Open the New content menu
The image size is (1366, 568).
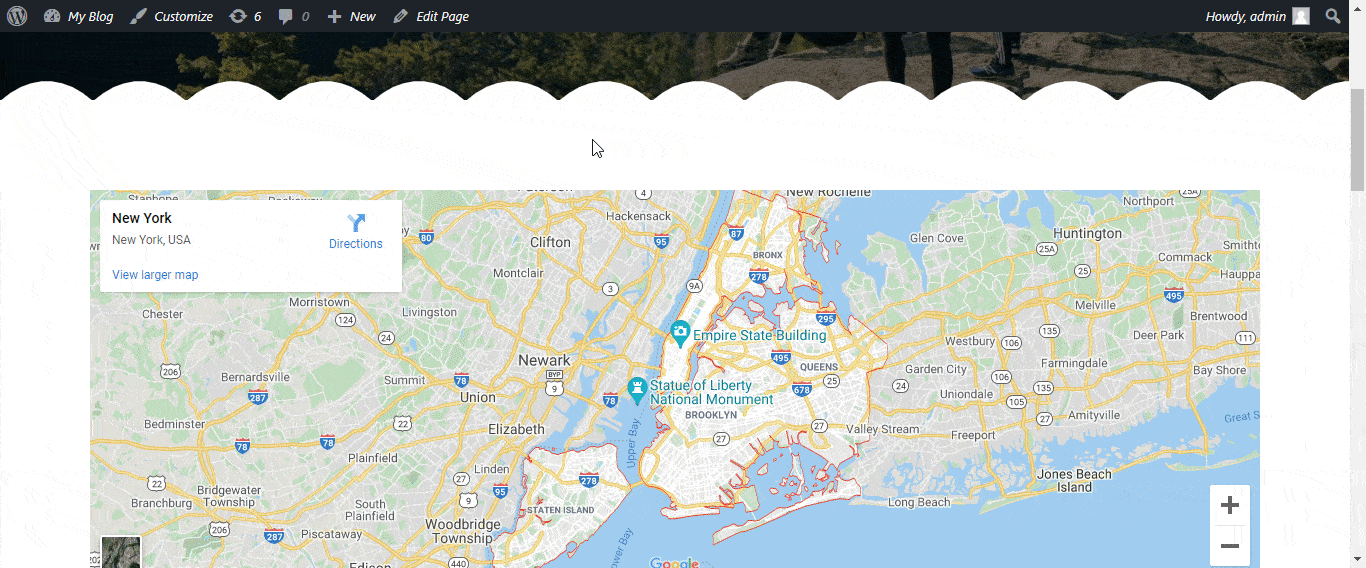pyautogui.click(x=352, y=16)
